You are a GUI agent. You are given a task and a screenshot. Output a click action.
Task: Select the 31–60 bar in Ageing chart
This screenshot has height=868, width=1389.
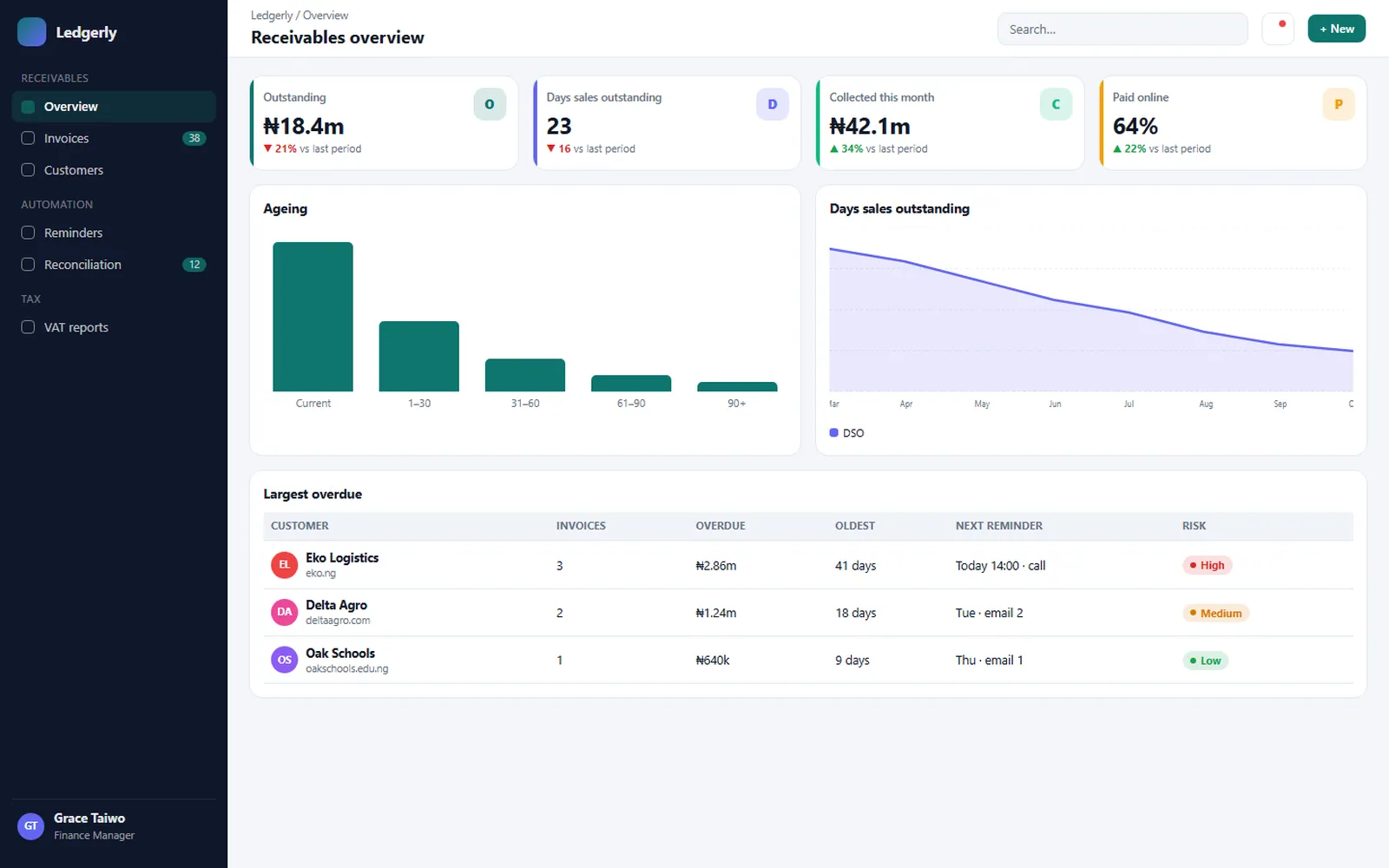[x=525, y=375]
